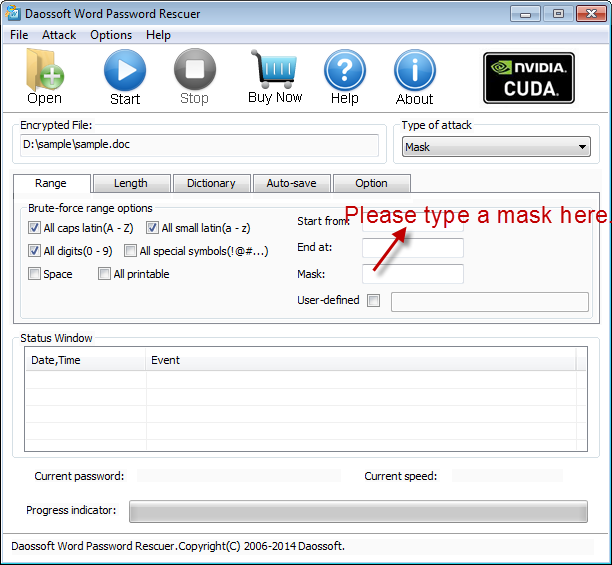The width and height of the screenshot is (612, 565).
Task: Click the User-defined character set field
Action: [490, 302]
